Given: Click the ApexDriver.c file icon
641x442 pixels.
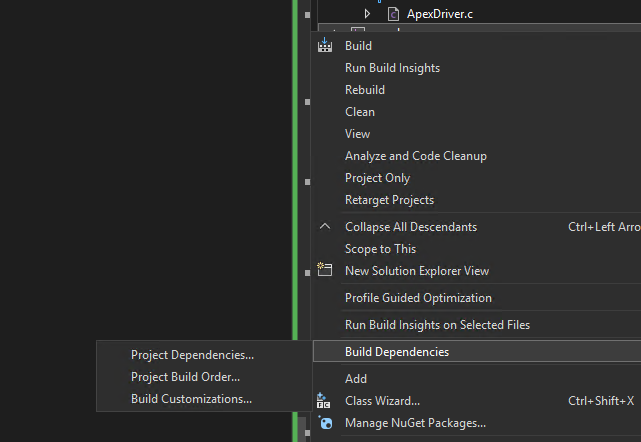Looking at the screenshot, I should coord(393,14).
